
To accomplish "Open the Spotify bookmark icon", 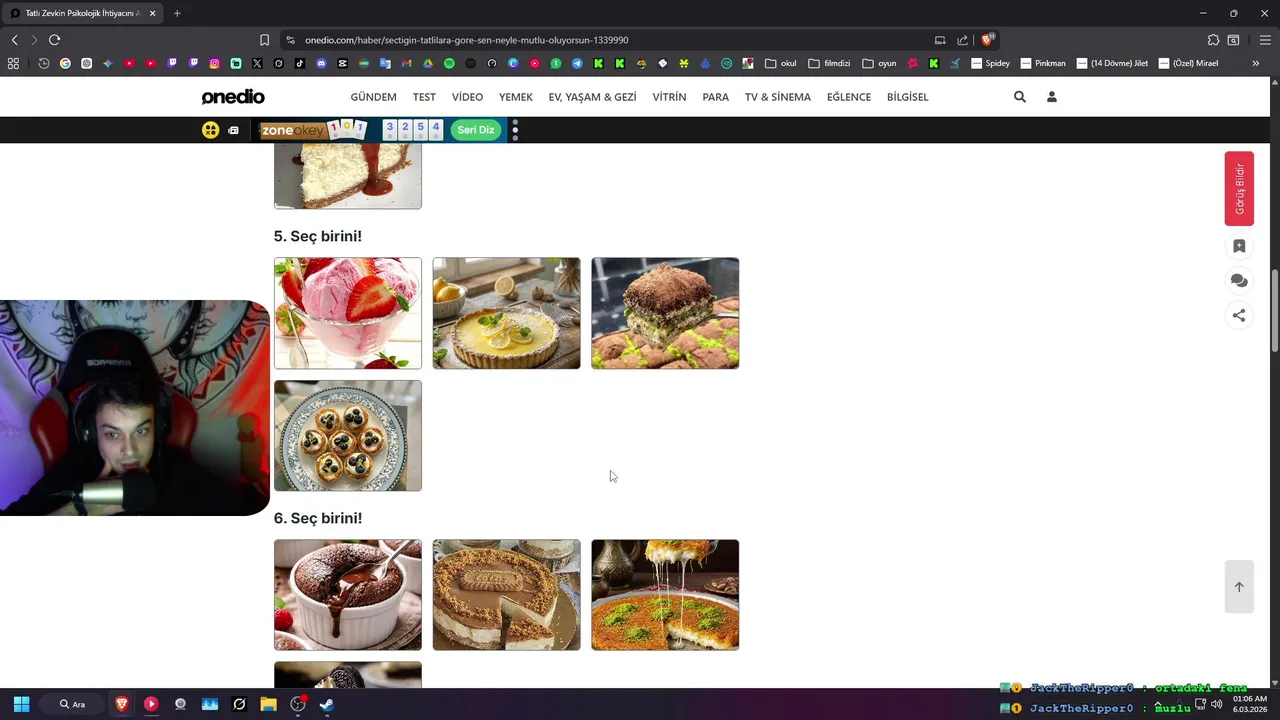I will tap(449, 63).
